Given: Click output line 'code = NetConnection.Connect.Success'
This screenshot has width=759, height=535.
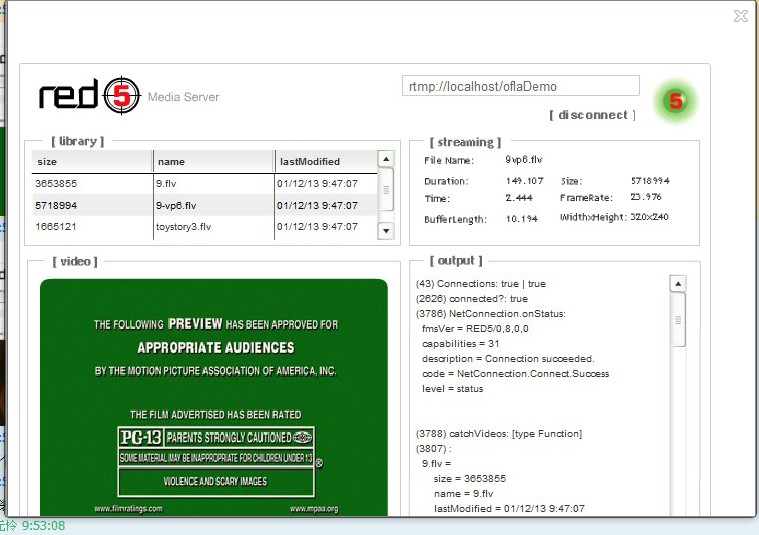Looking at the screenshot, I should click(516, 374).
